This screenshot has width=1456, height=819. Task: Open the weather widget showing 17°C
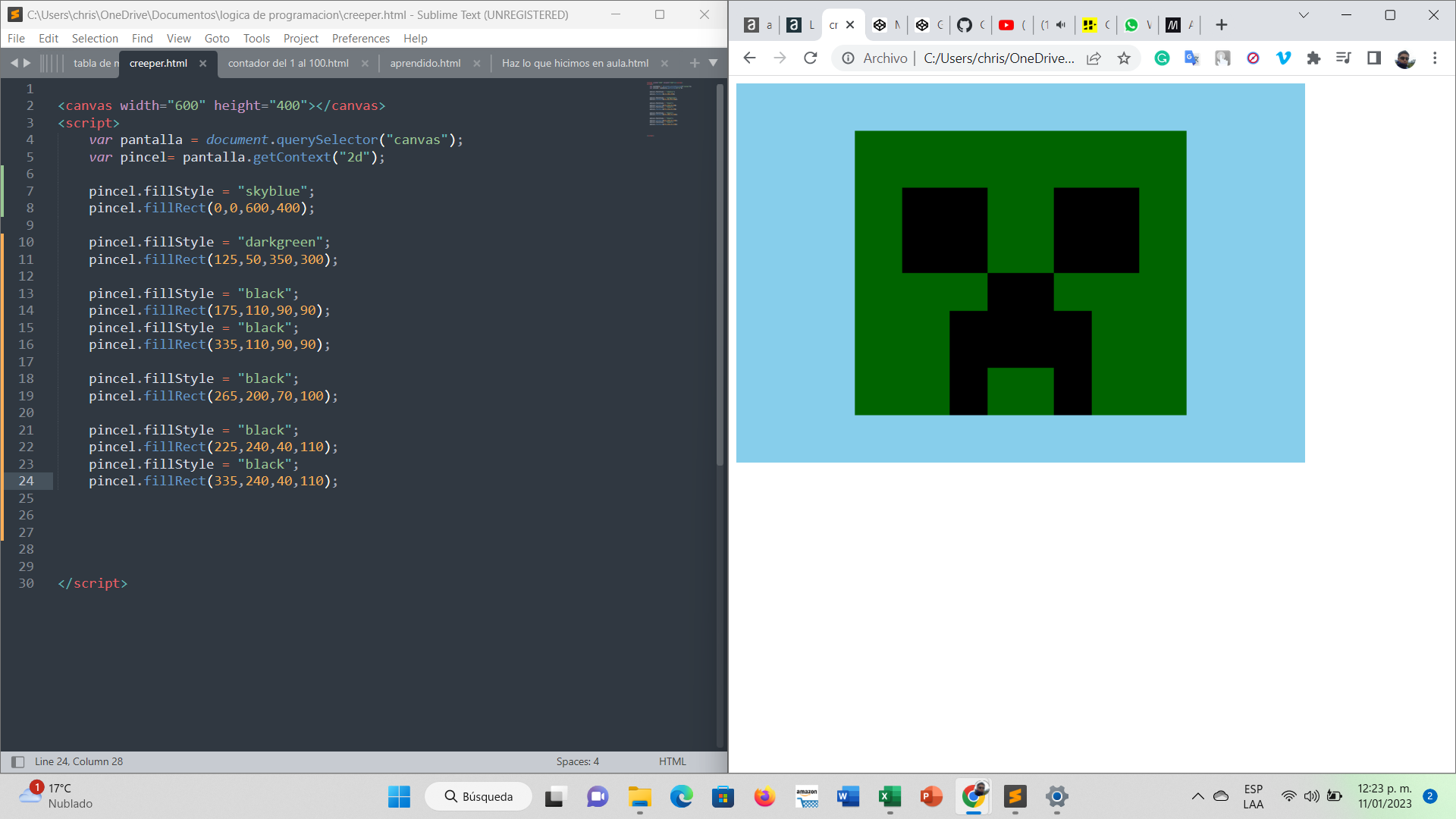[55, 796]
